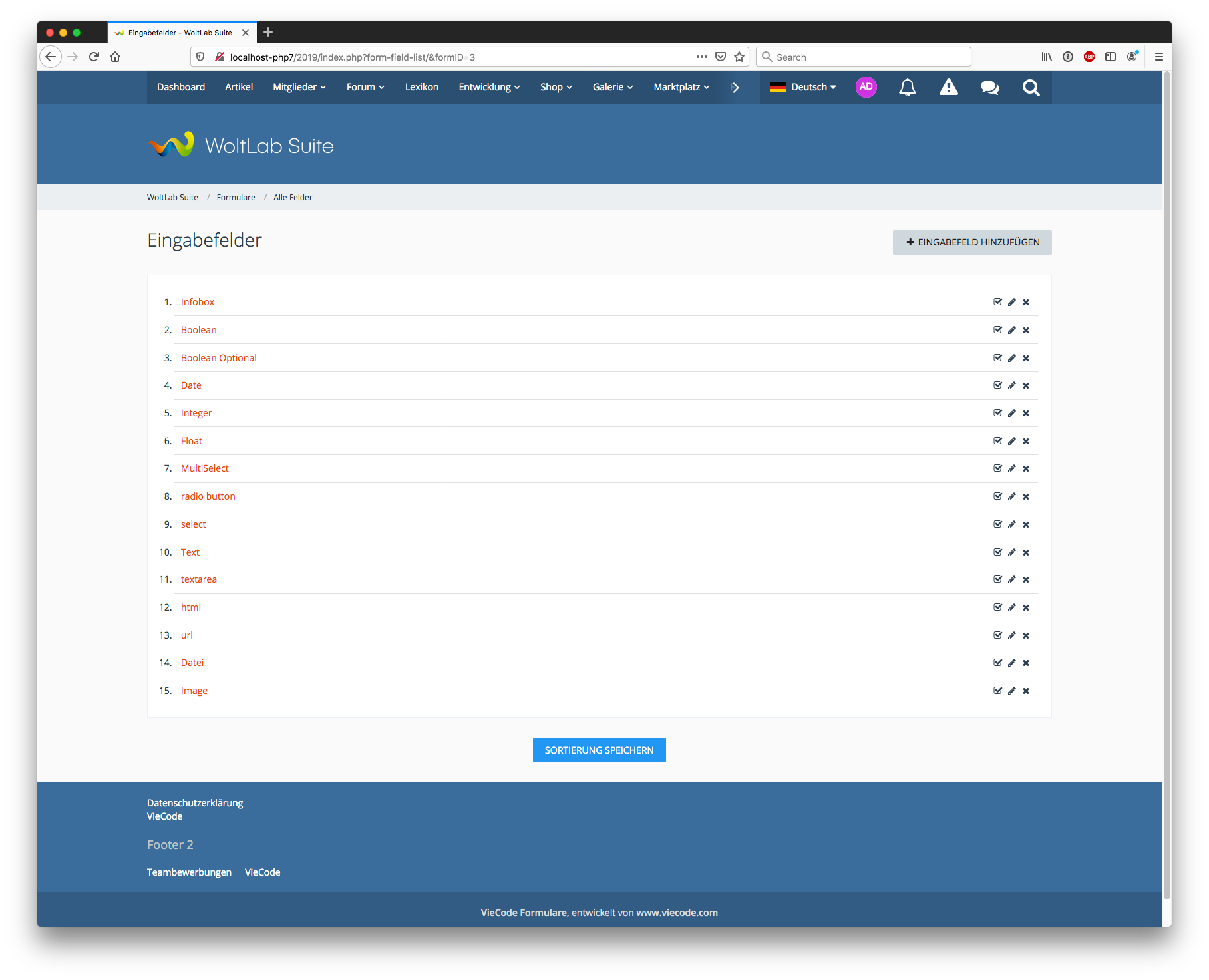Disable the textarea field via checkbox icon
This screenshot has width=1209, height=980.
(997, 579)
